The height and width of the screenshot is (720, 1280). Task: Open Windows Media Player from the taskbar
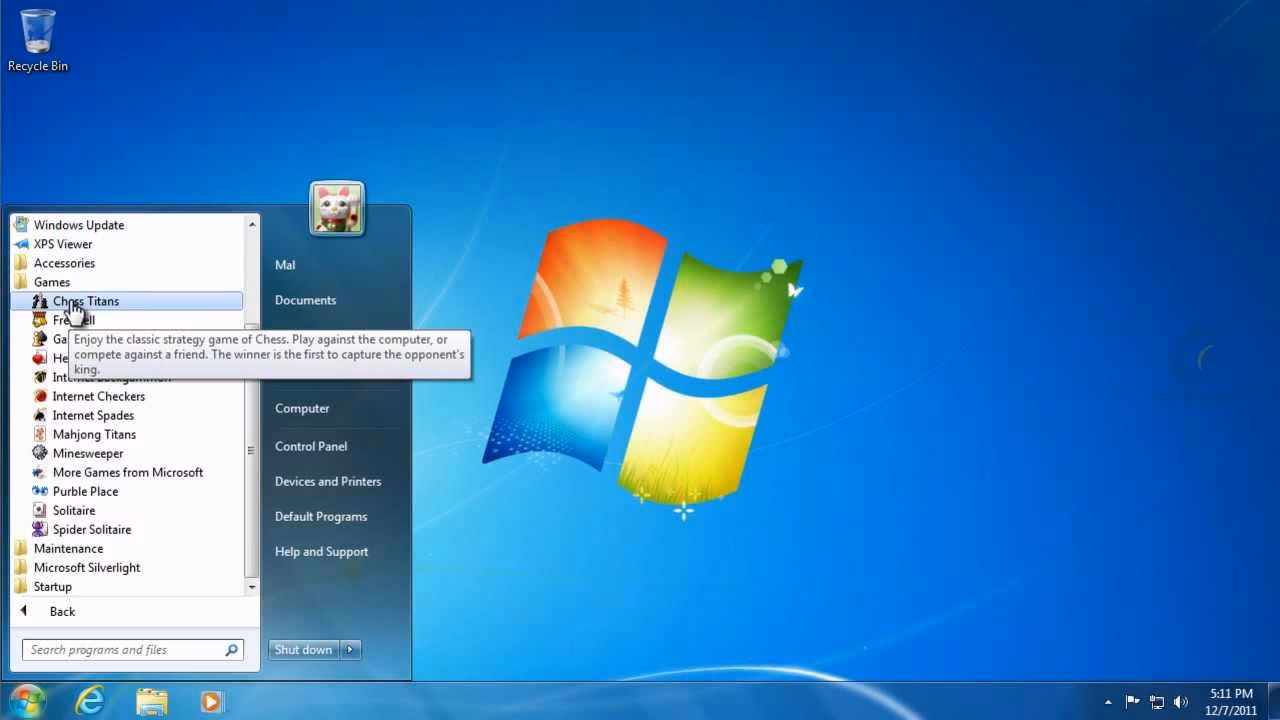click(211, 701)
